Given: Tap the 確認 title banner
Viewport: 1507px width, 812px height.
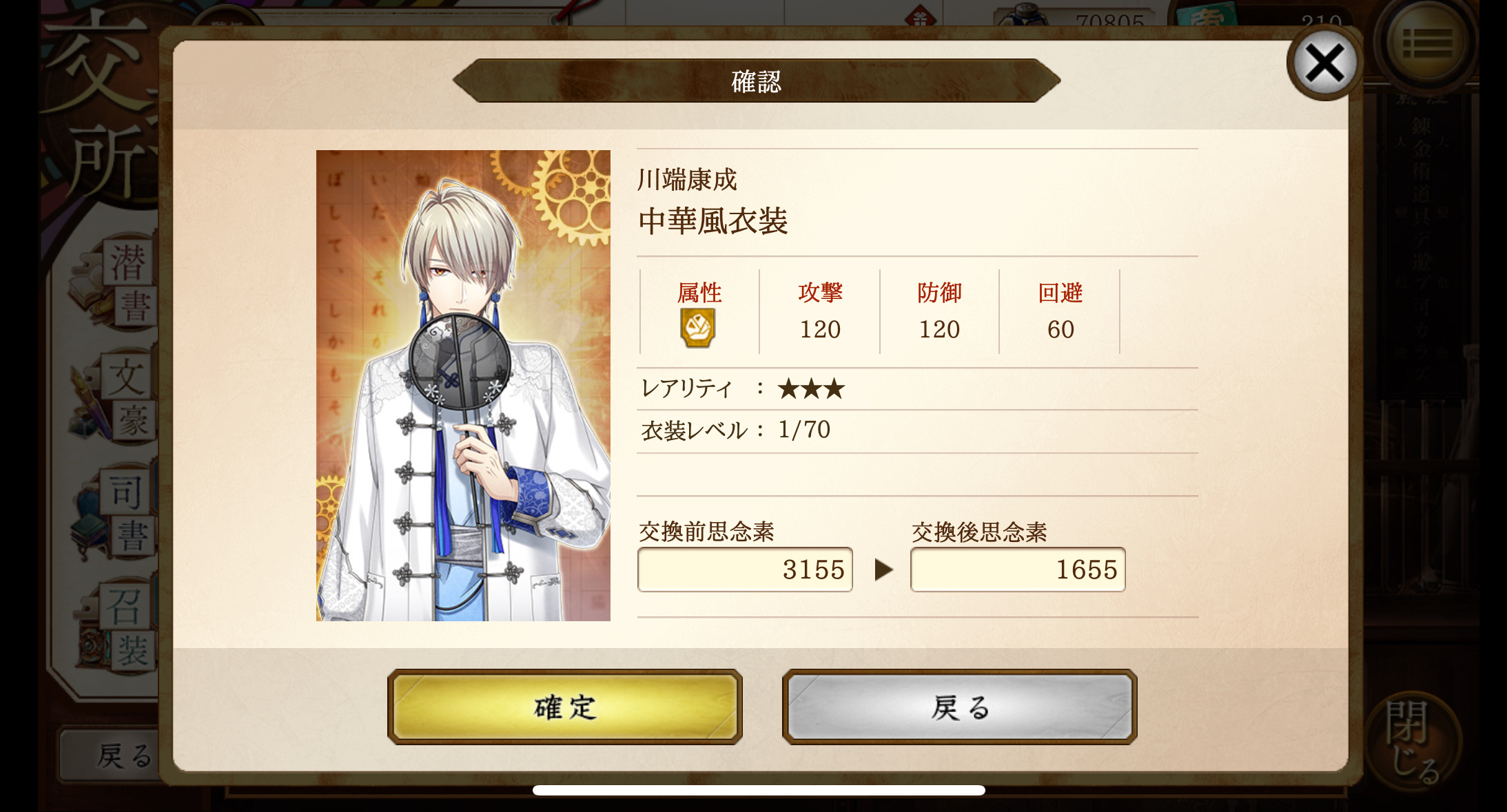Looking at the screenshot, I should (756, 81).
